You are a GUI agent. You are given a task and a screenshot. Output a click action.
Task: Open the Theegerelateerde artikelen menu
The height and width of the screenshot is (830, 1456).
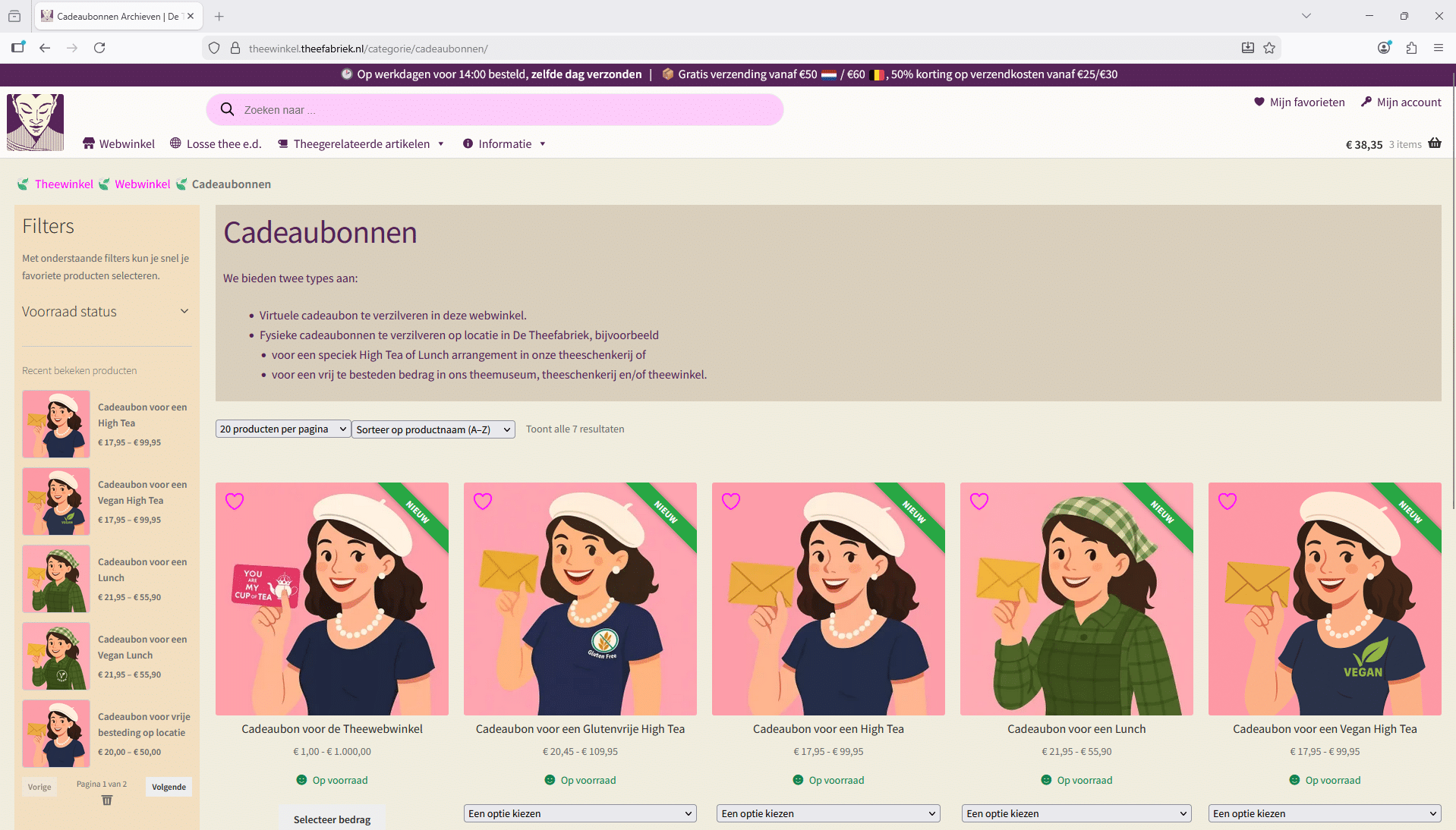361,144
